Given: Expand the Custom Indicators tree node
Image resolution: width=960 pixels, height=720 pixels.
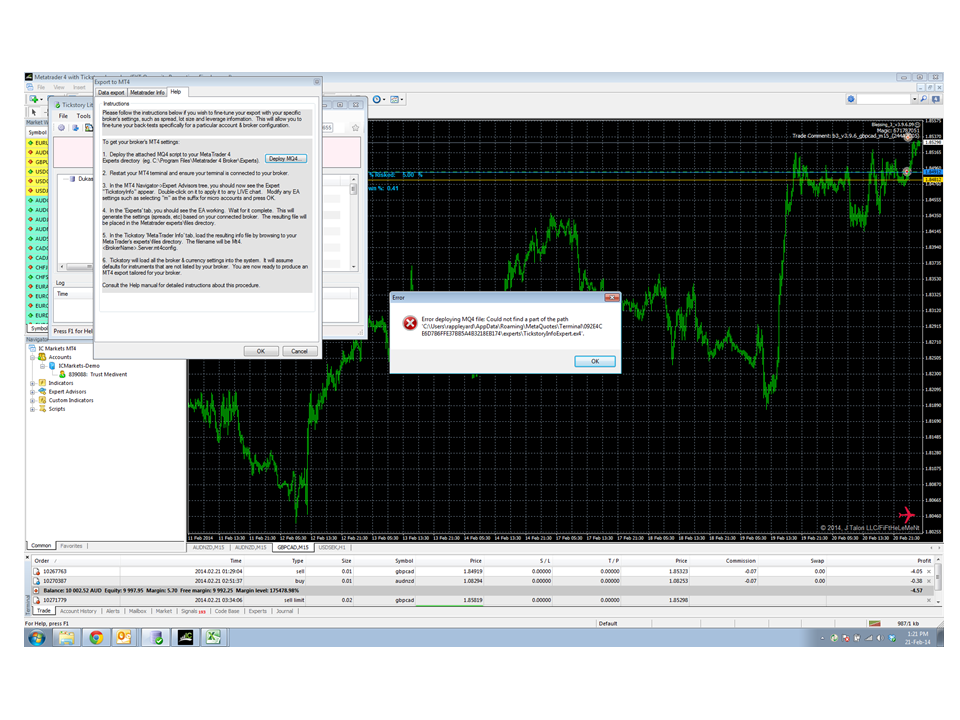Looking at the screenshot, I should coord(32,400).
